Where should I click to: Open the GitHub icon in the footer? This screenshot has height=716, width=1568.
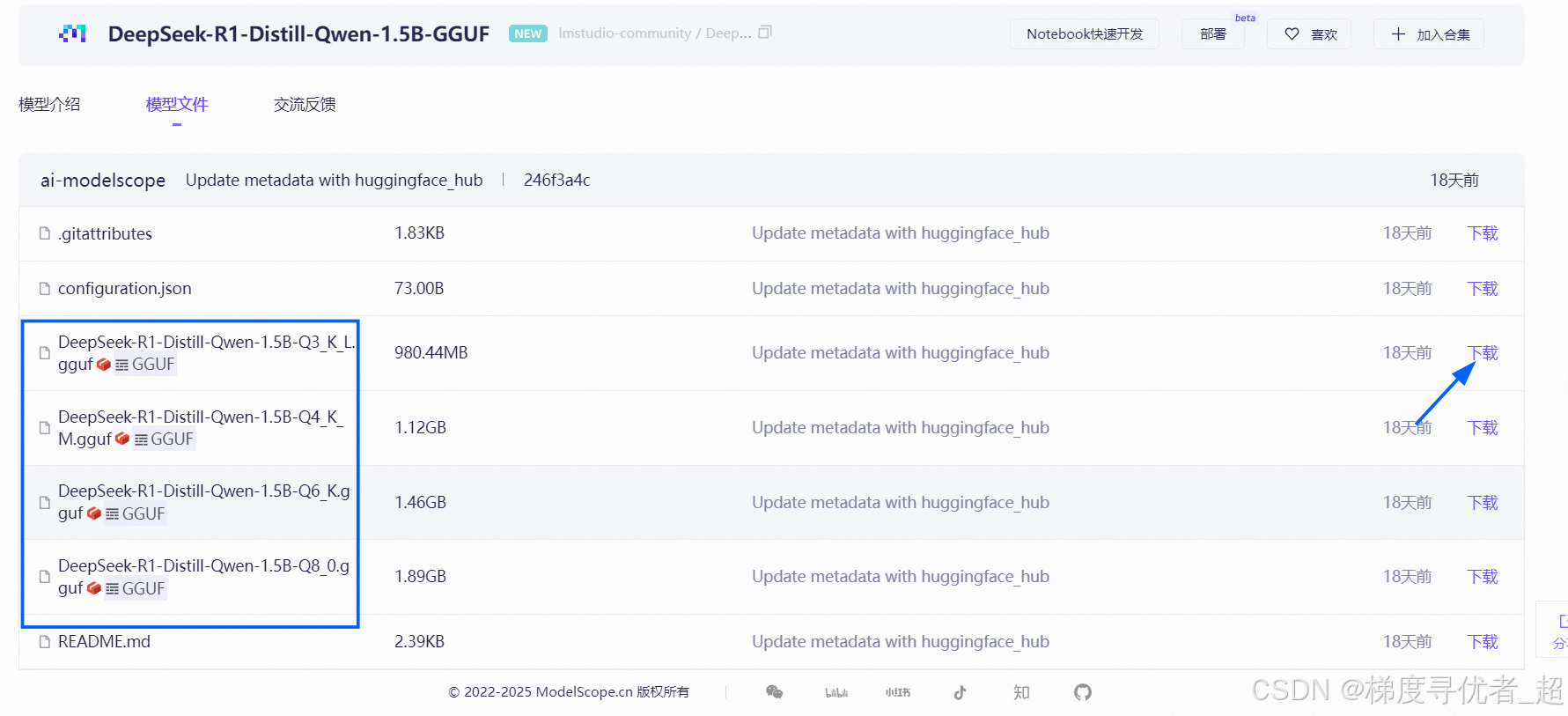tap(1083, 692)
